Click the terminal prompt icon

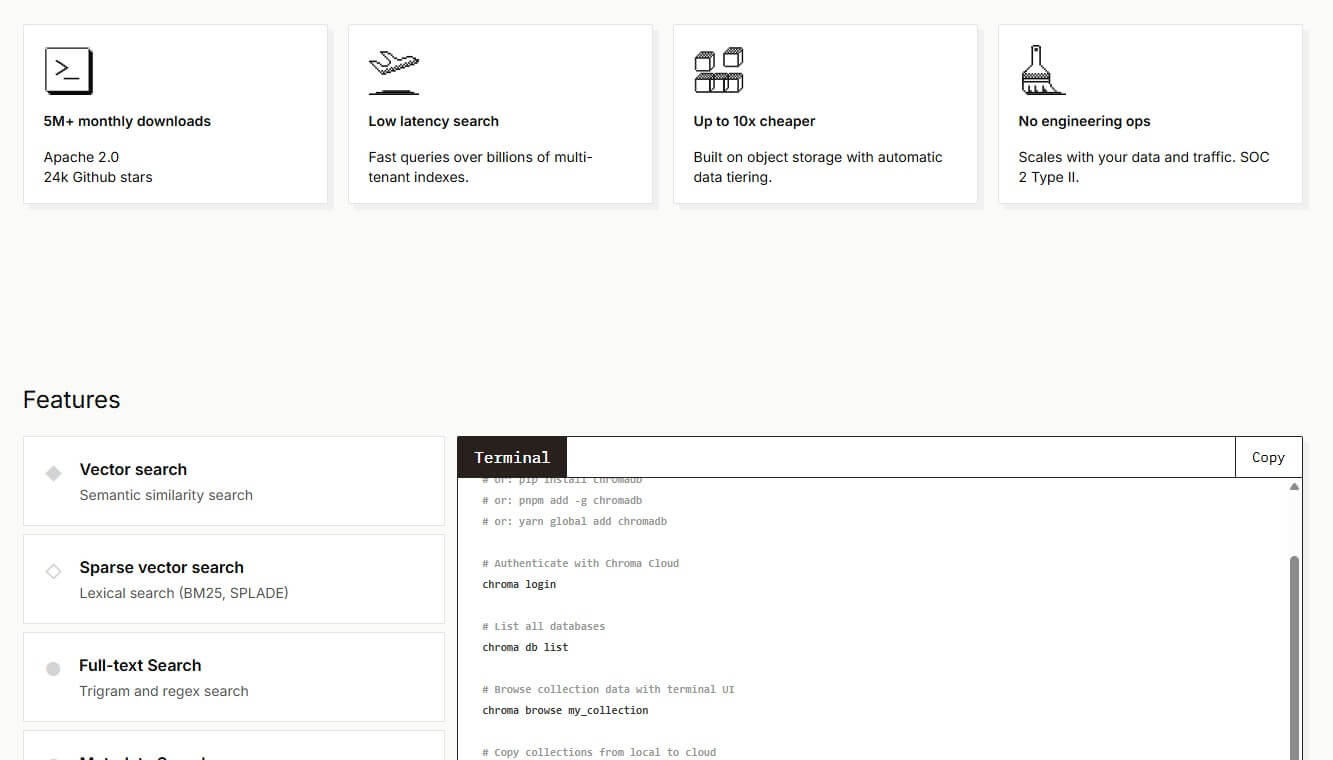(68, 71)
